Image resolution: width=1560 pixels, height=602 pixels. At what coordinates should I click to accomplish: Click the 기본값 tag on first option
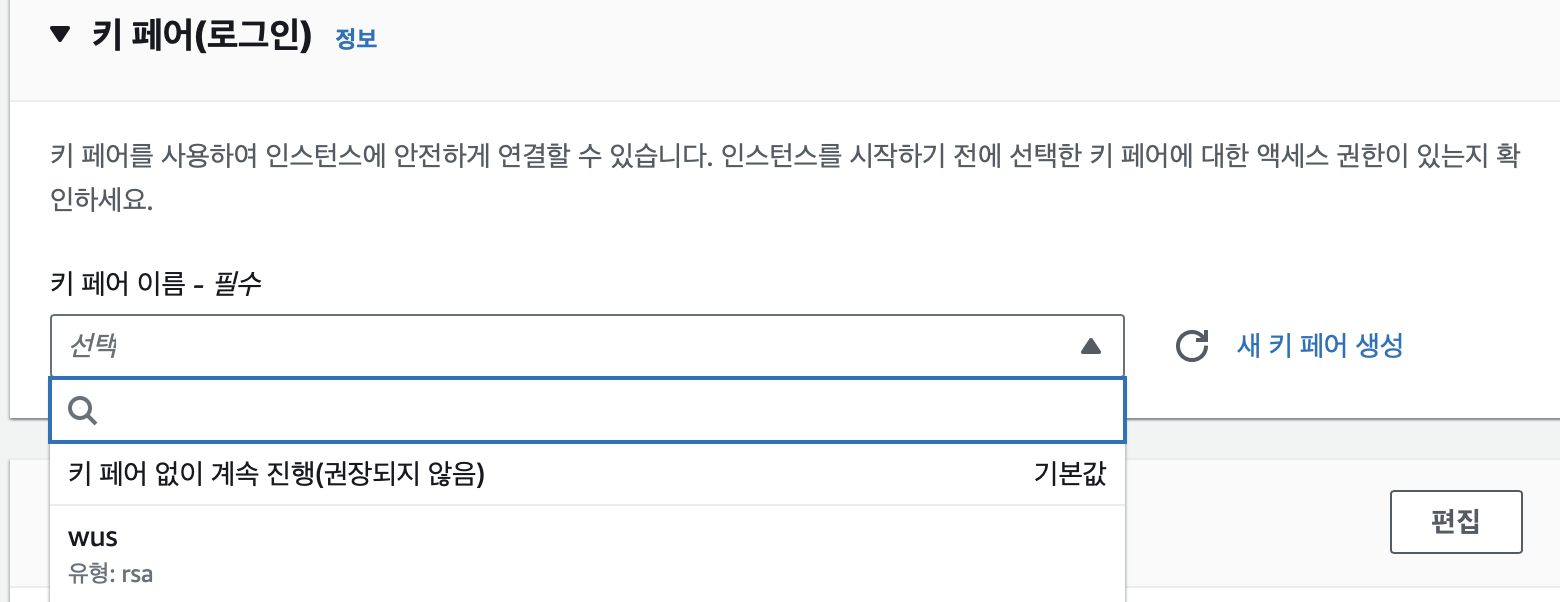1070,475
